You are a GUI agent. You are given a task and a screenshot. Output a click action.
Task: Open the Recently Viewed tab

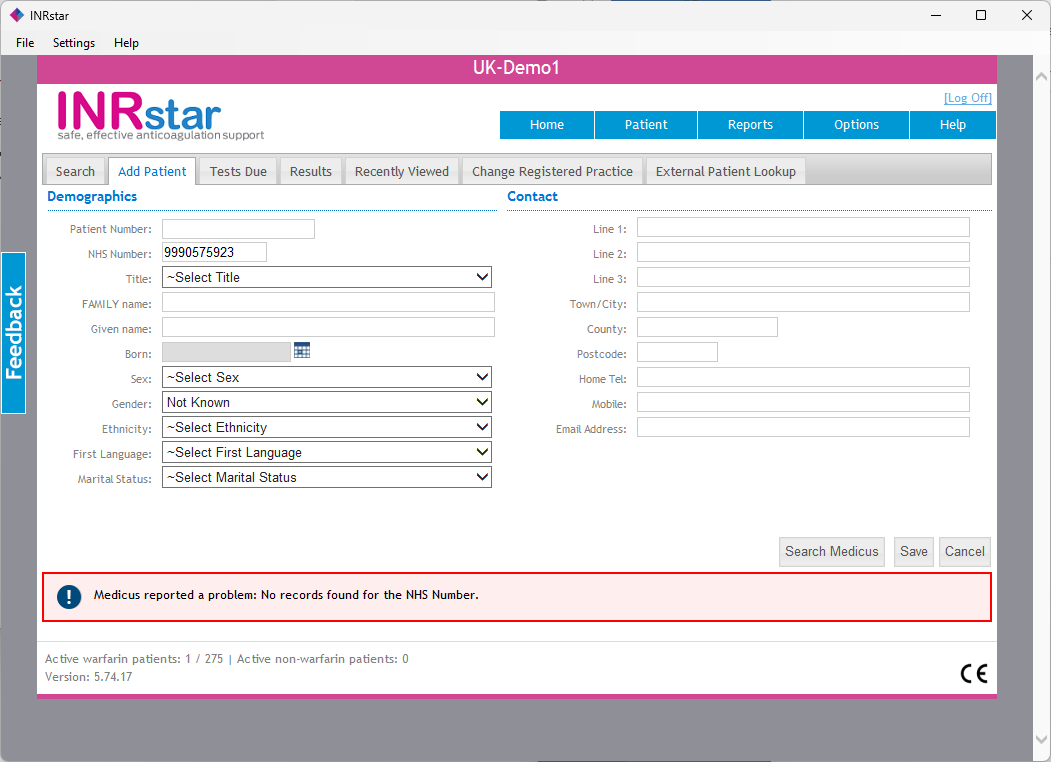pyautogui.click(x=401, y=172)
